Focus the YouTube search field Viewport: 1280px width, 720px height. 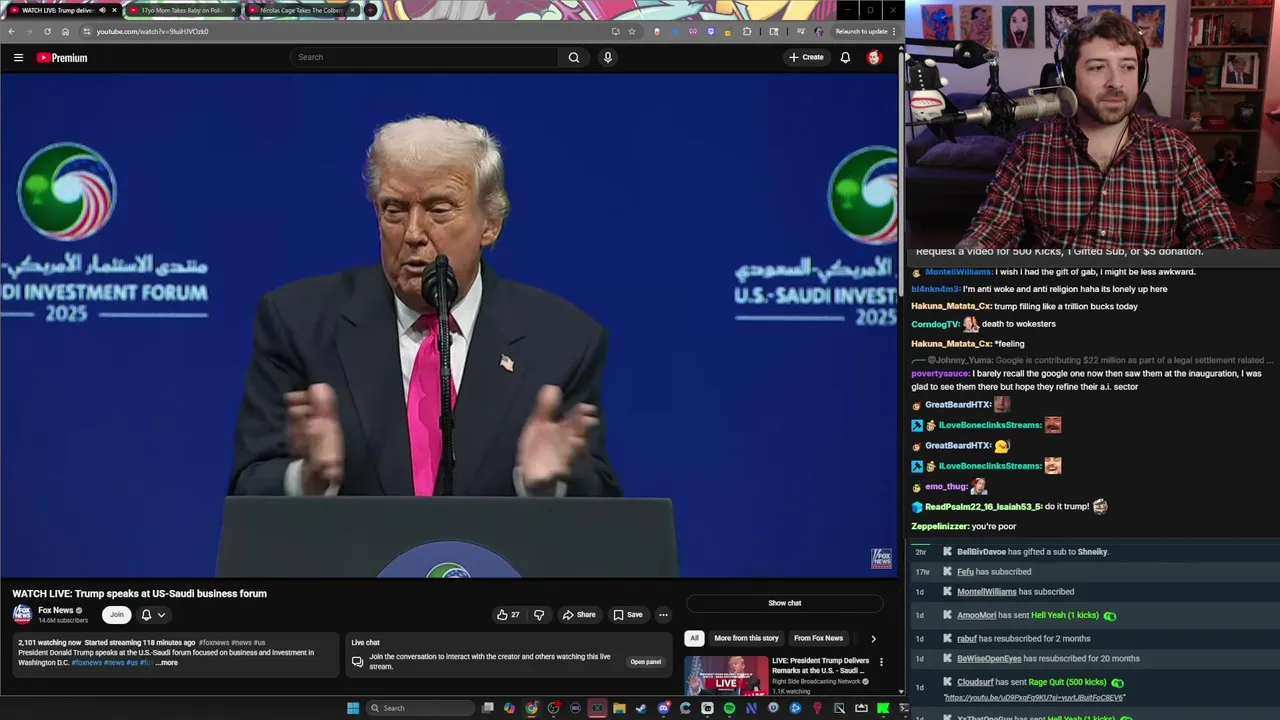point(425,57)
